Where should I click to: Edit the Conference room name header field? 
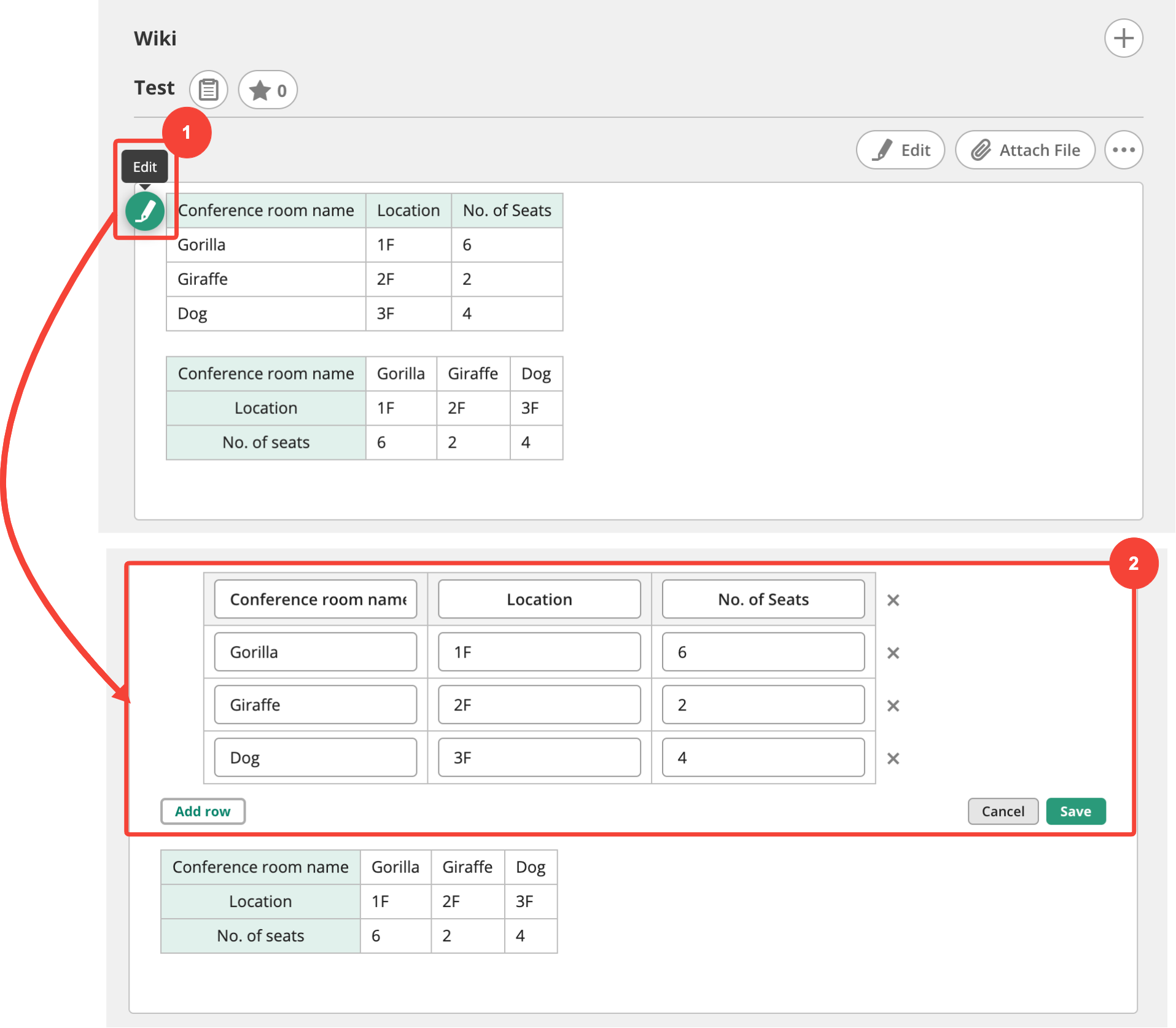point(316,599)
